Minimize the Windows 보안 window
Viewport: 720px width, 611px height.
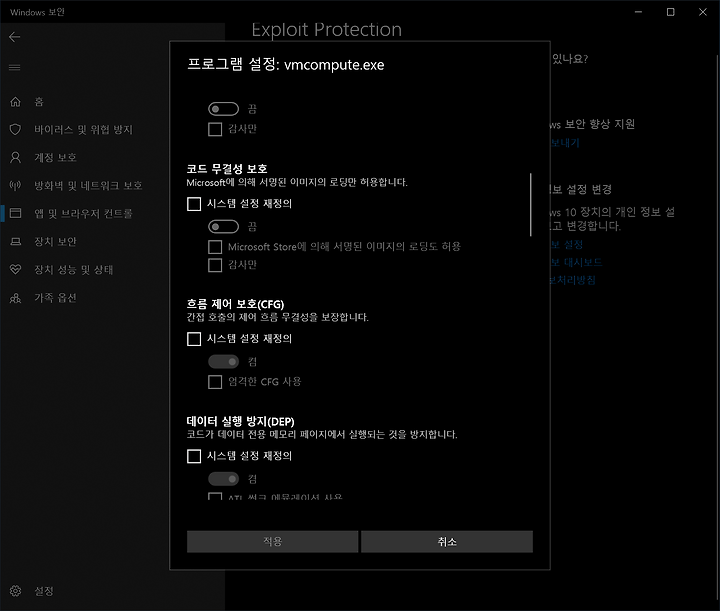coord(638,12)
